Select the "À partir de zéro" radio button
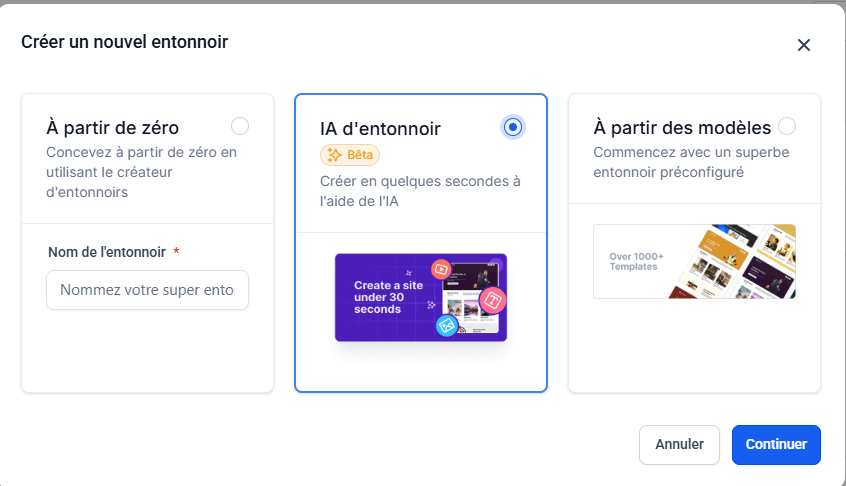The width and height of the screenshot is (846, 486). 240,126
